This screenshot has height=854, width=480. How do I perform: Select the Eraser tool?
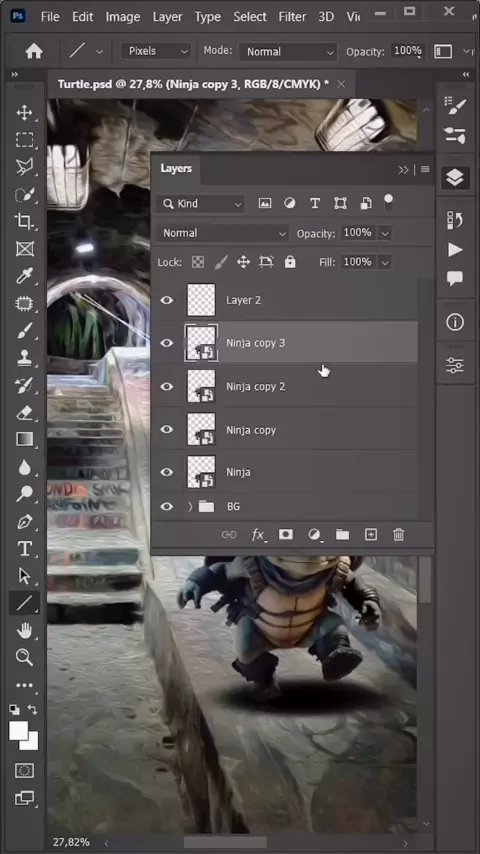pos(25,412)
